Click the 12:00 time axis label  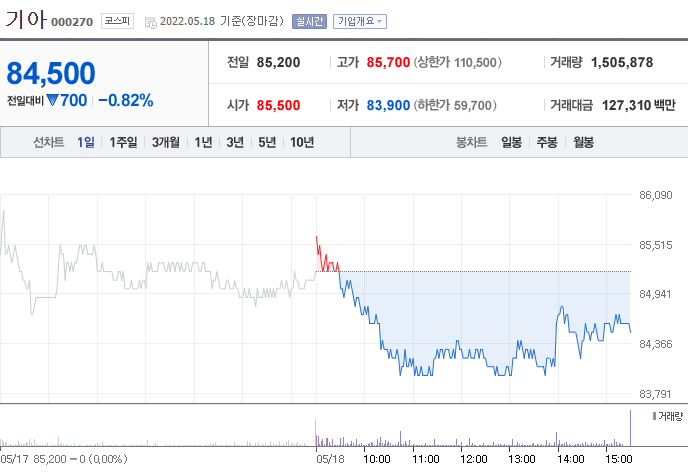[x=474, y=459]
